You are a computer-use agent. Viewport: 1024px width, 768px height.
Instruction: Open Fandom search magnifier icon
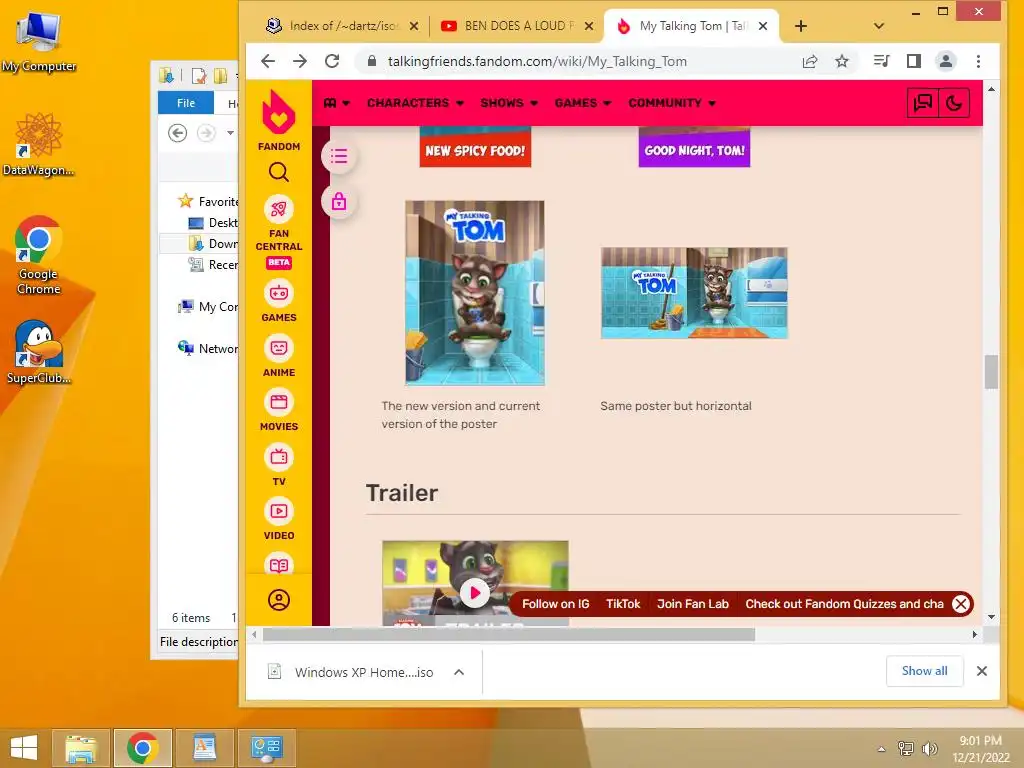coord(279,172)
